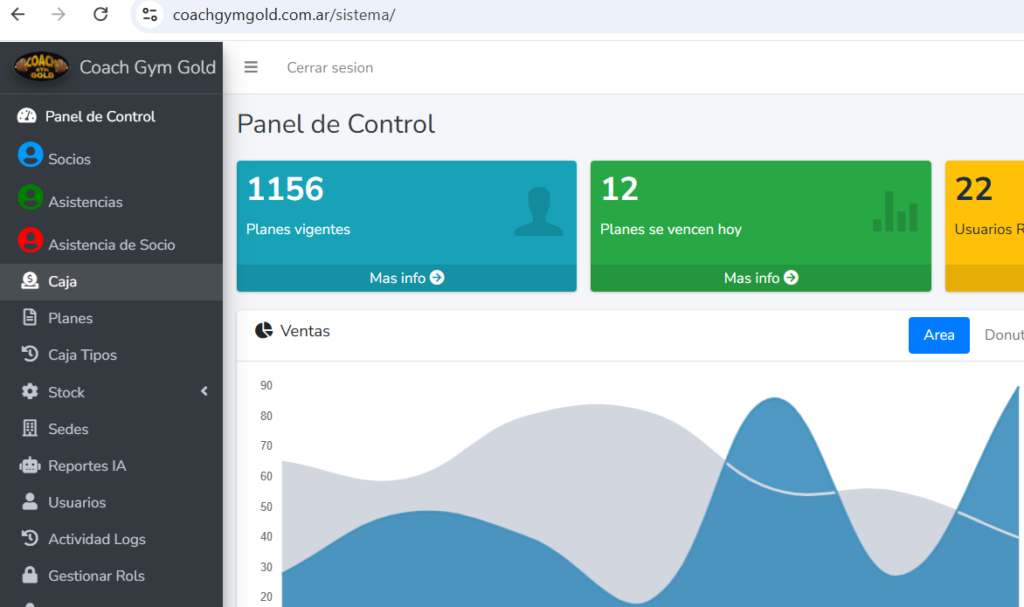Expand the Stock submenu arrow
This screenshot has height=607, width=1024.
tap(204, 392)
